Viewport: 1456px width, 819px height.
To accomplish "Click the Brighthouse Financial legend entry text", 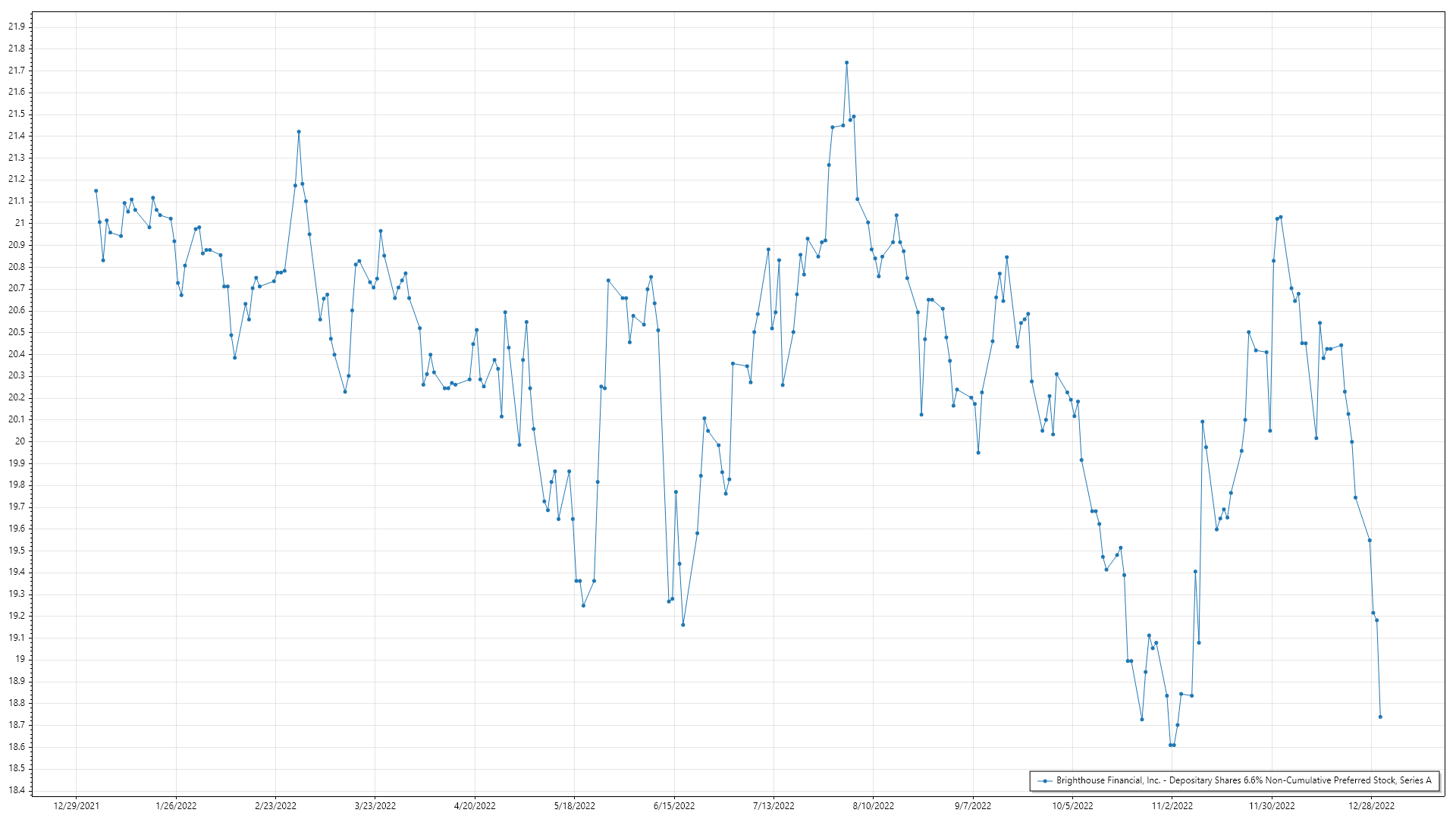I will [1243, 780].
